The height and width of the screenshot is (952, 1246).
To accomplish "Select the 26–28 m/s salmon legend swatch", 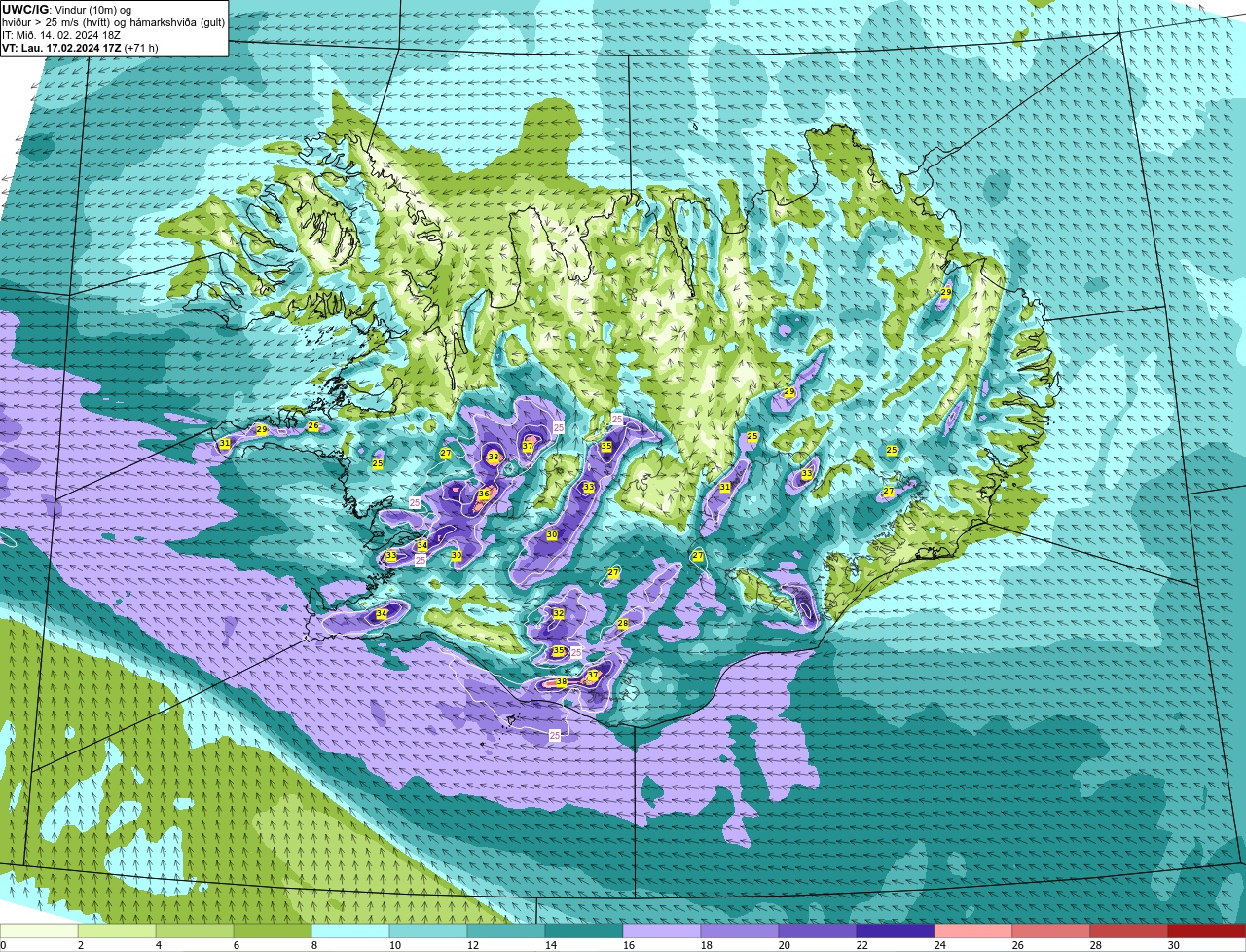I will (1051, 932).
